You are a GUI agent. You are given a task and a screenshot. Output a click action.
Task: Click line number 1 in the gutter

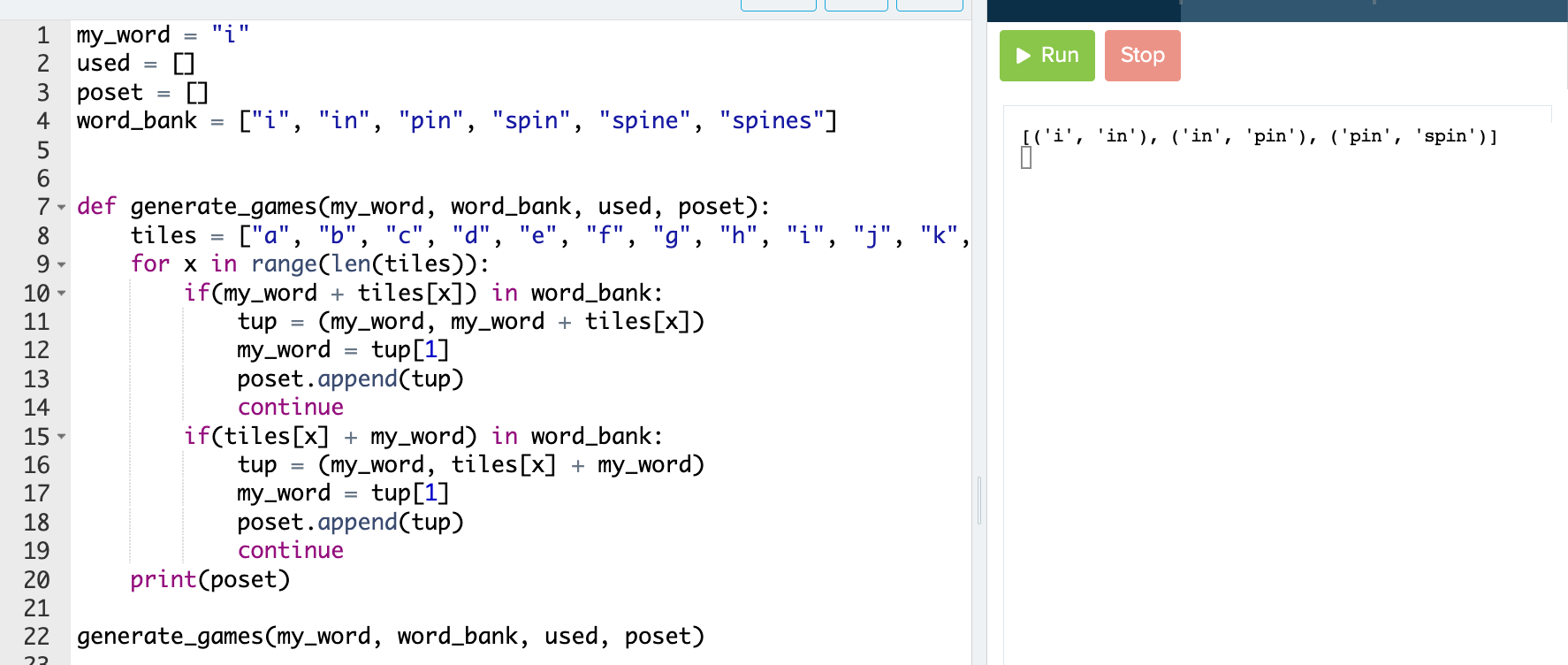click(42, 35)
